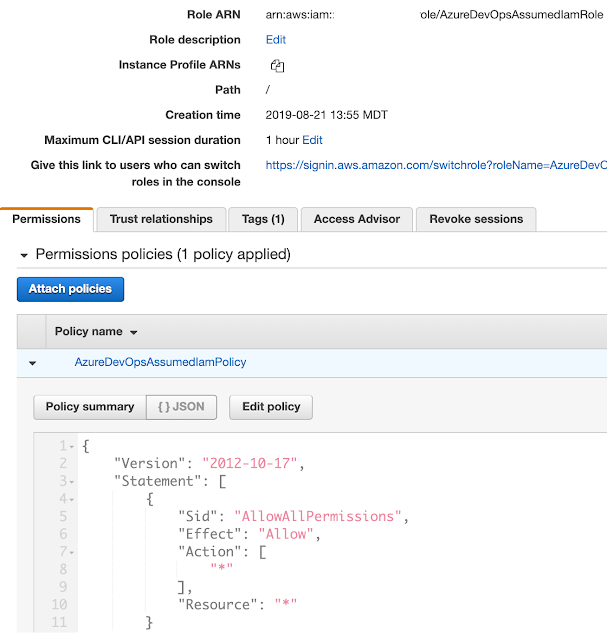
Task: Switch to the Permissions tab
Action: (x=47, y=219)
